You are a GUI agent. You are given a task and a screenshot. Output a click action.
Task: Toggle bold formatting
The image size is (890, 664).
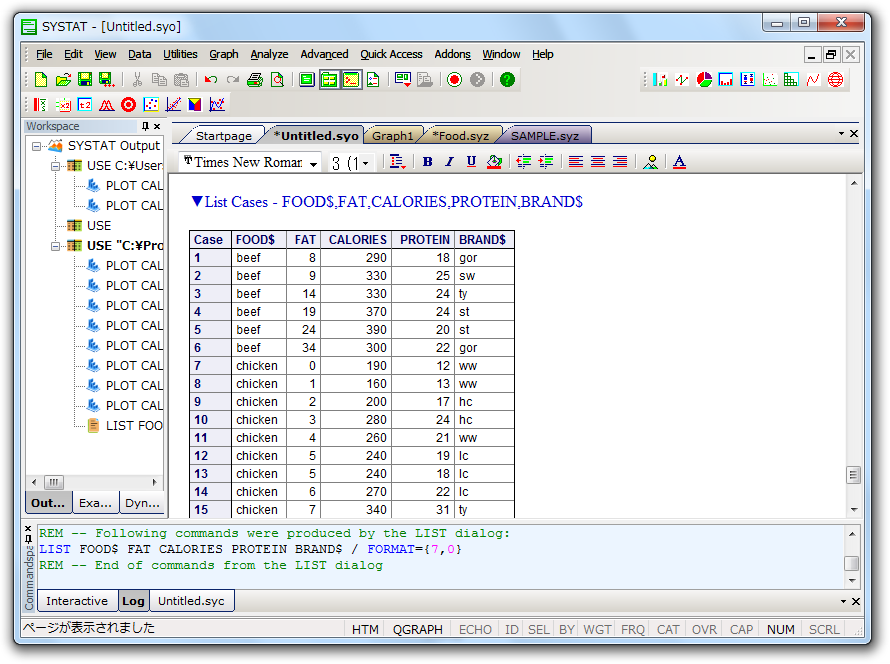(427, 162)
